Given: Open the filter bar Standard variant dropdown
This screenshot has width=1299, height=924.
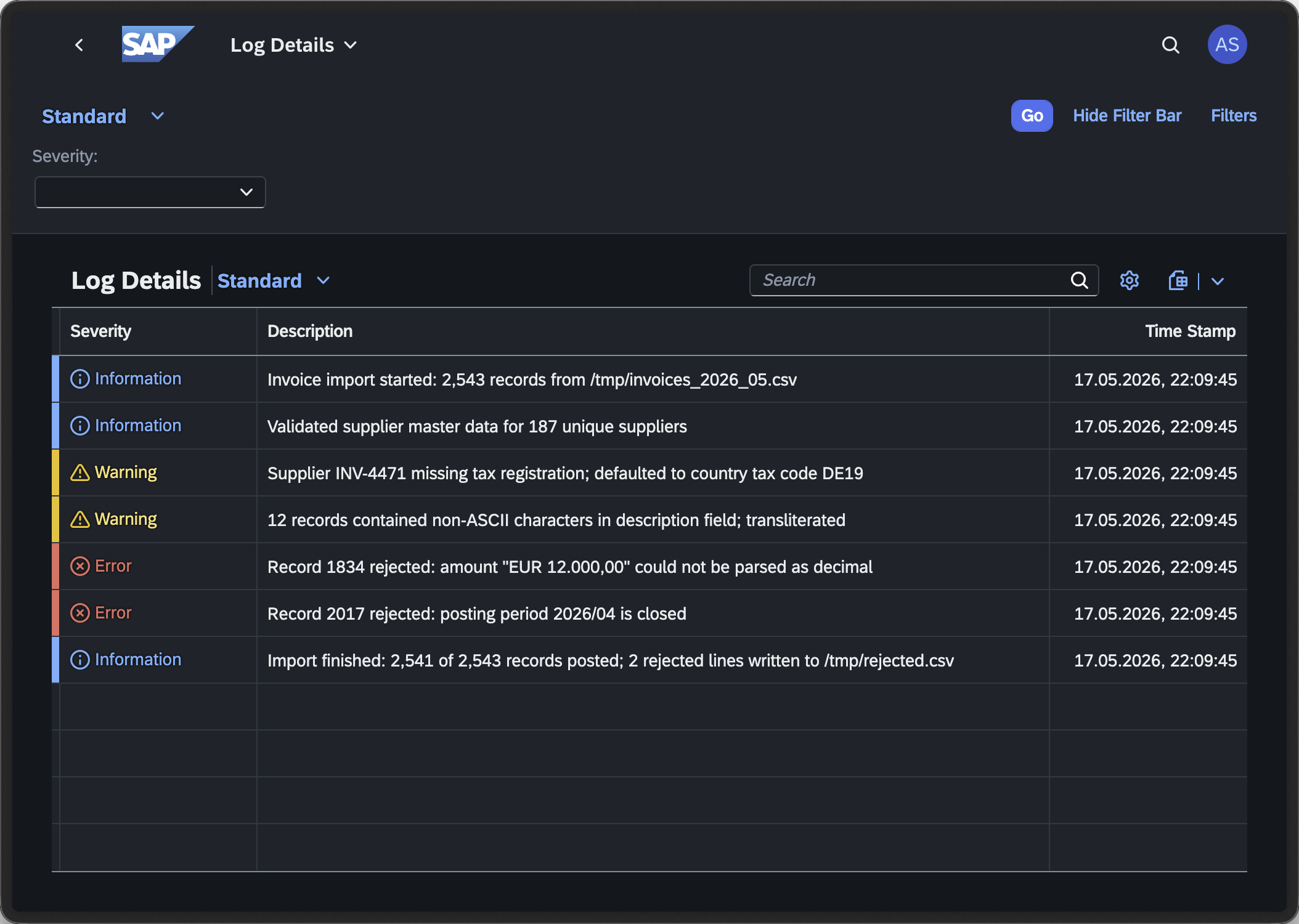Looking at the screenshot, I should point(158,116).
